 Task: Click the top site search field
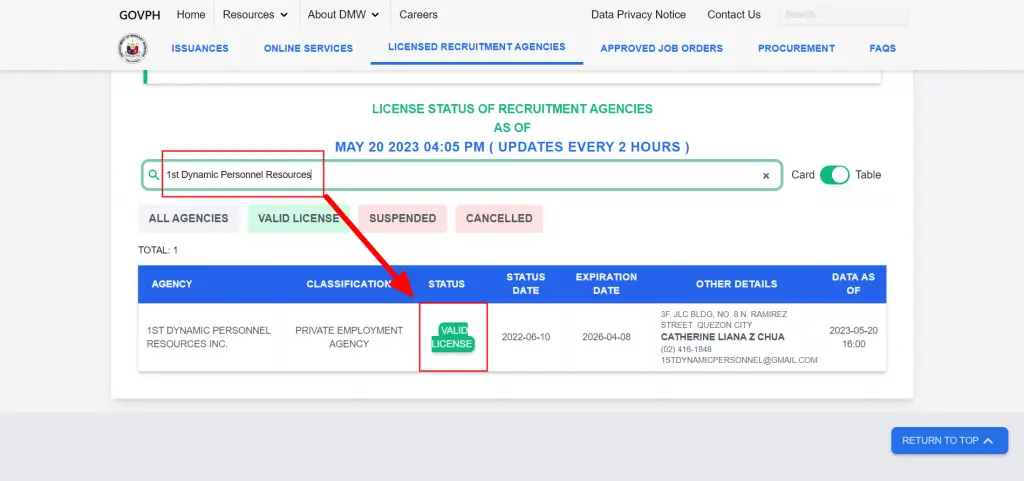844,14
